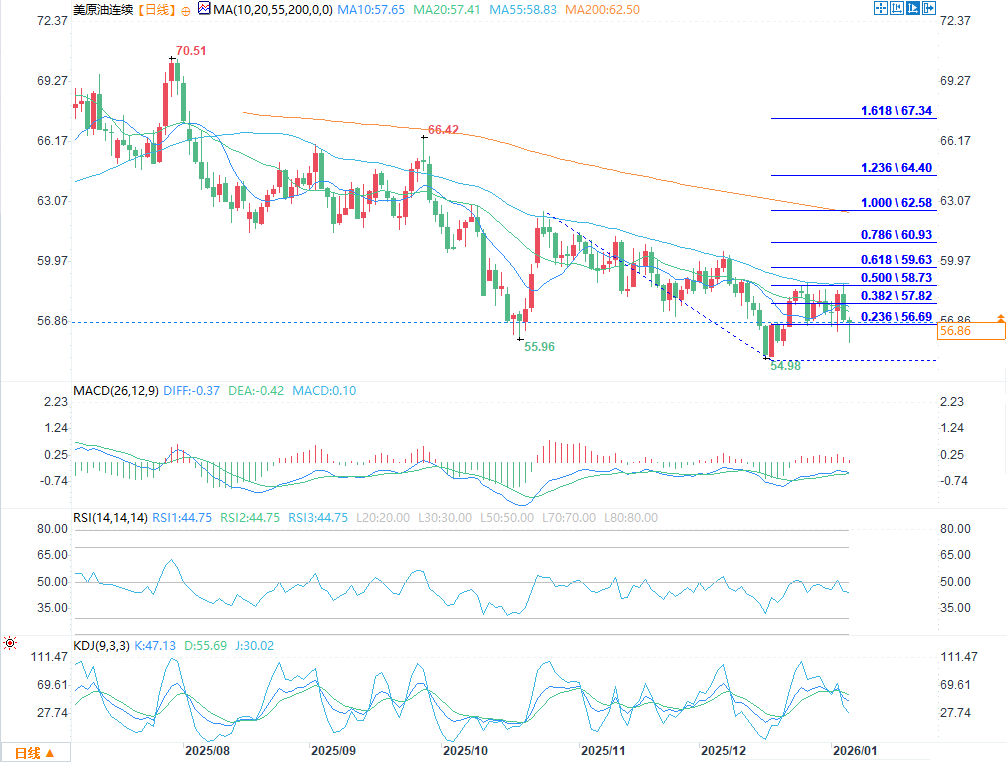Click the RSI(14,14,14) indicator label

pyautogui.click(x=110, y=517)
